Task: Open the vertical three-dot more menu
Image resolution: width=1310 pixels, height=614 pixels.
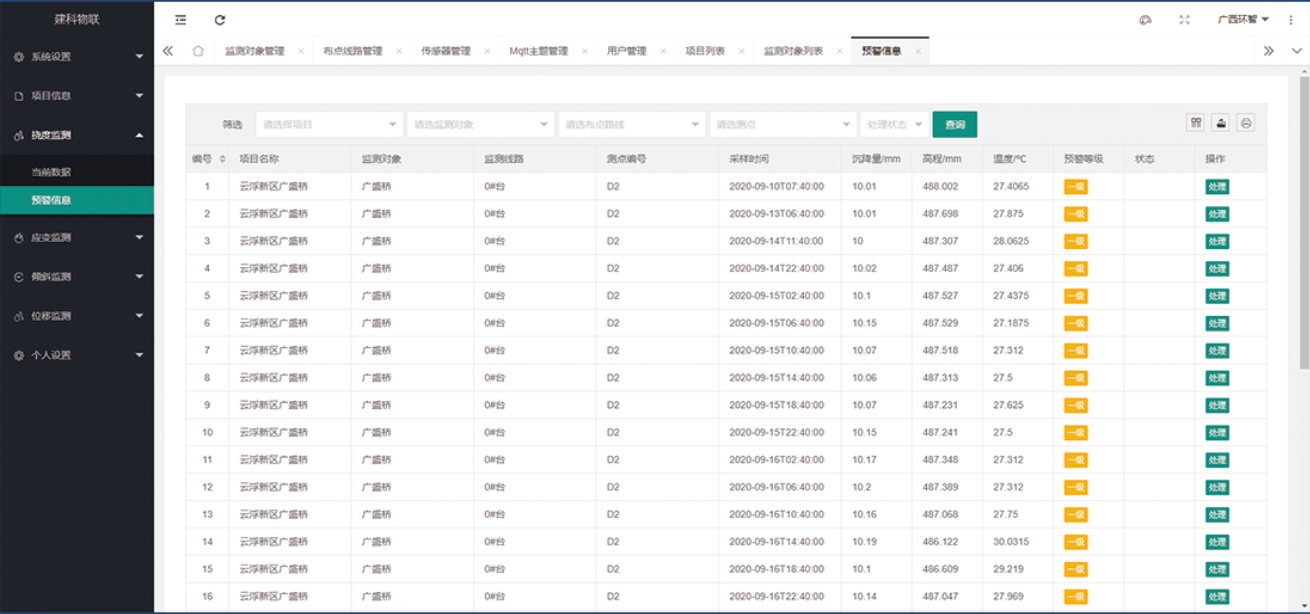Action: tap(1291, 20)
